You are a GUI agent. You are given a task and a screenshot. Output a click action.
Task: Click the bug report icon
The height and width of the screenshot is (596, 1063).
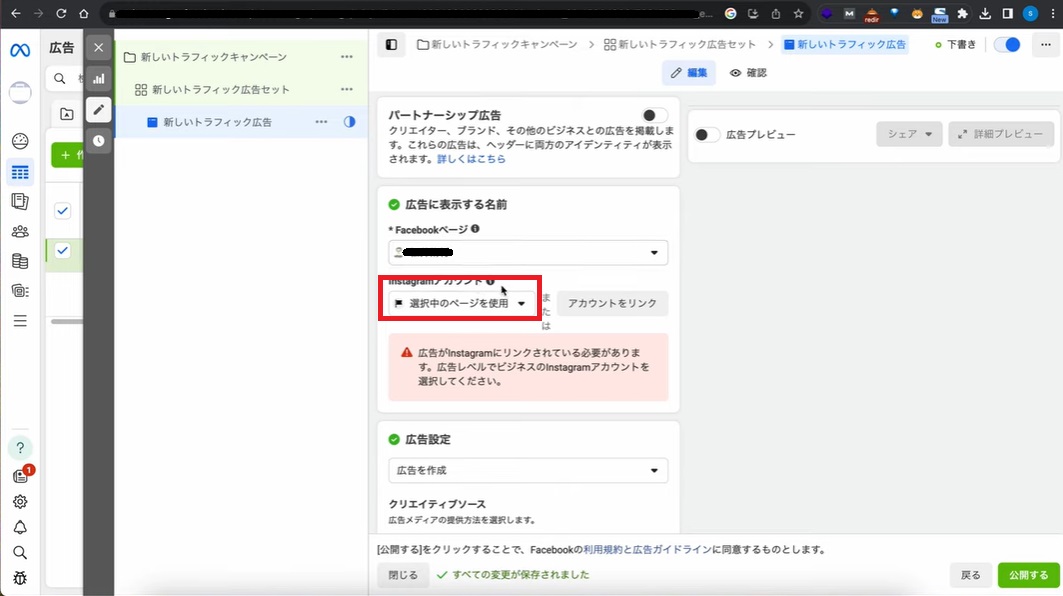[20, 578]
